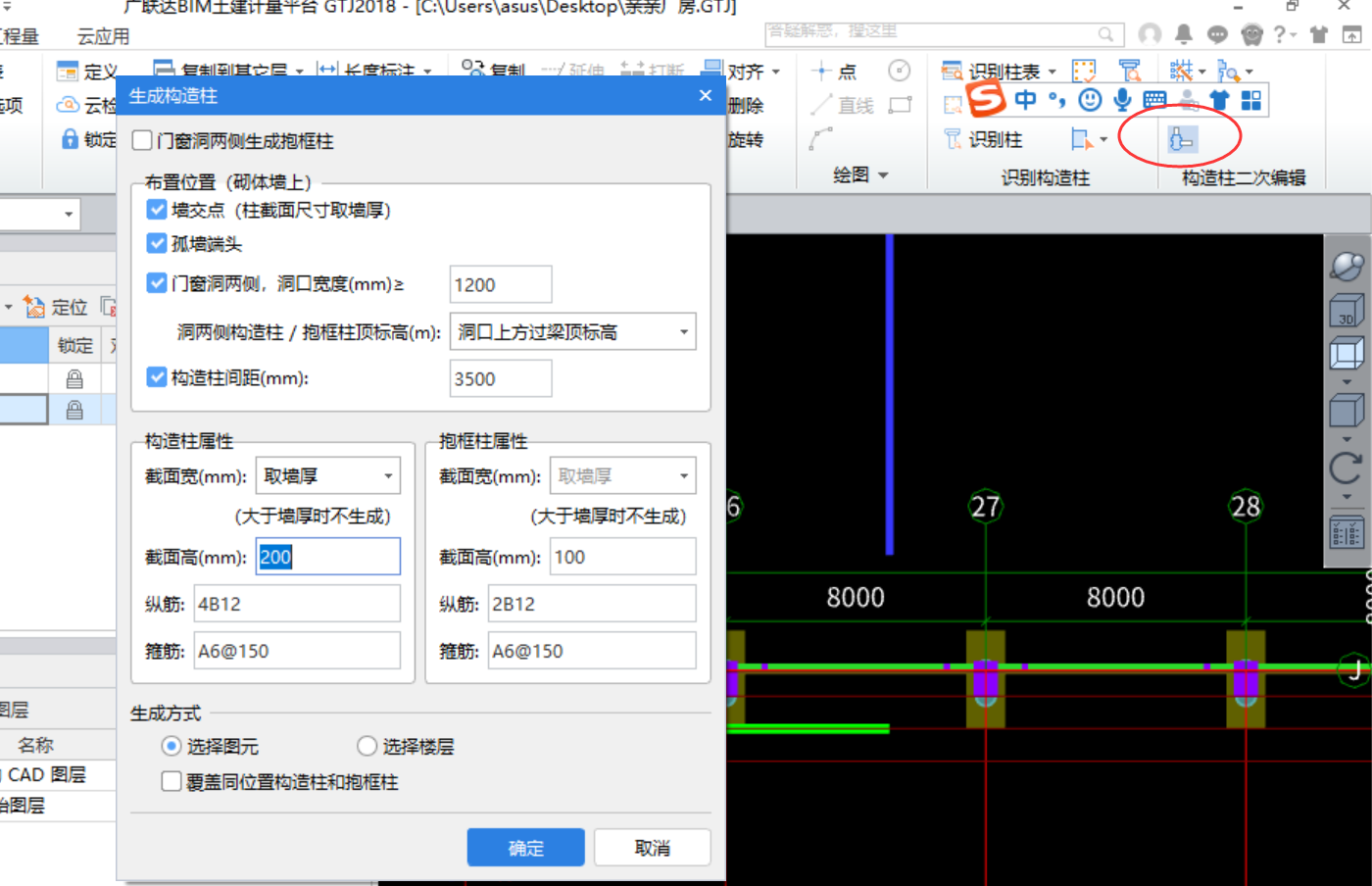
Task: Open dropdown arrow beside the pick-column icon
Action: [1103, 139]
